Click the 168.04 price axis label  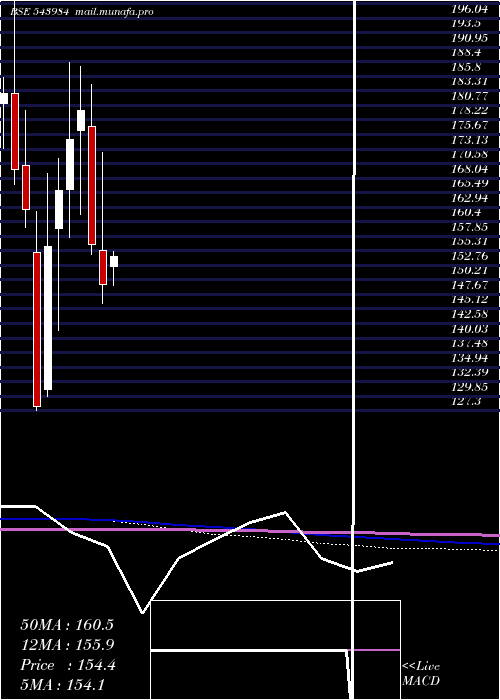(469, 169)
